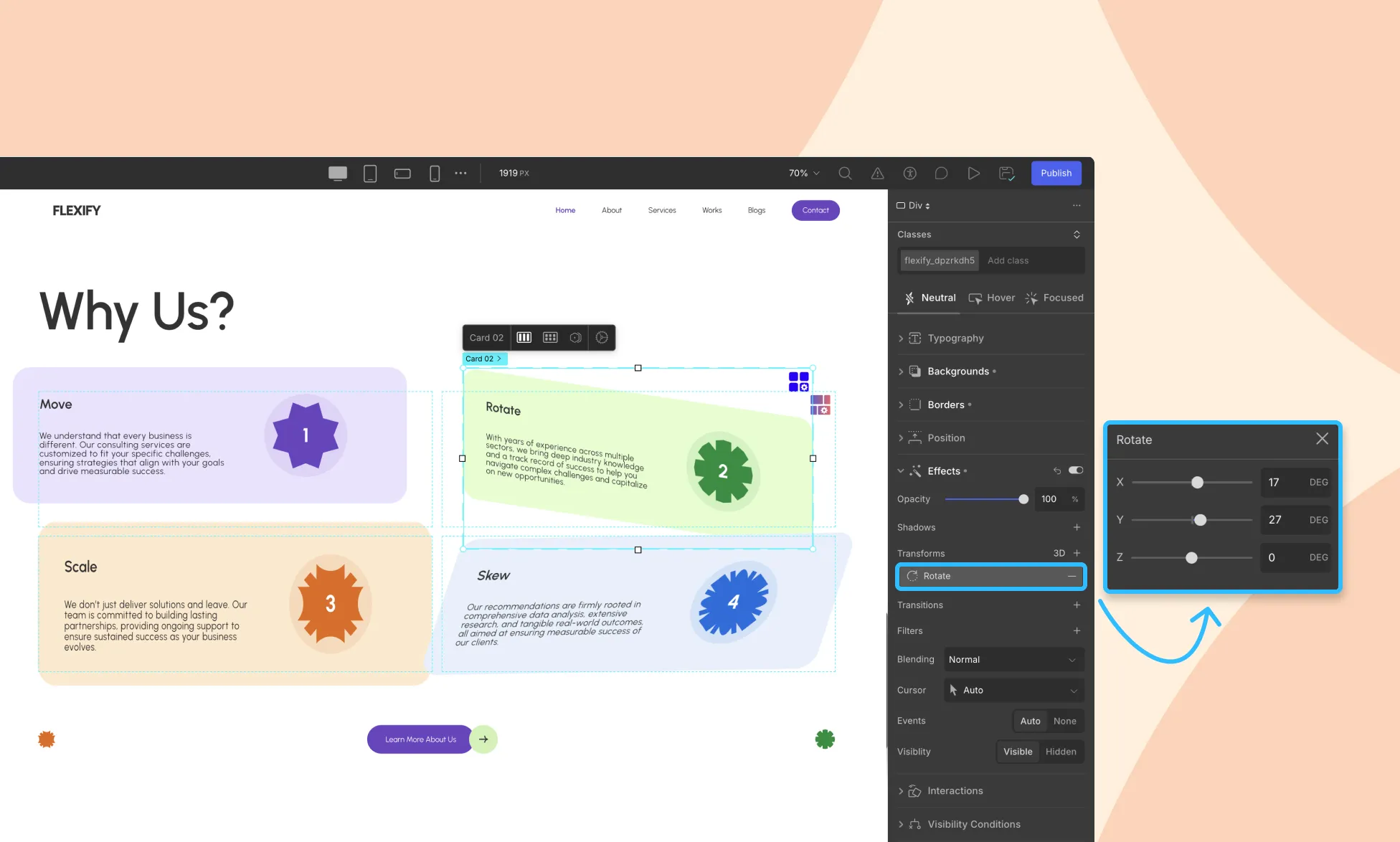This screenshot has height=842, width=1400.
Task: Open panel options ellipsis next to Div
Action: point(1077,206)
